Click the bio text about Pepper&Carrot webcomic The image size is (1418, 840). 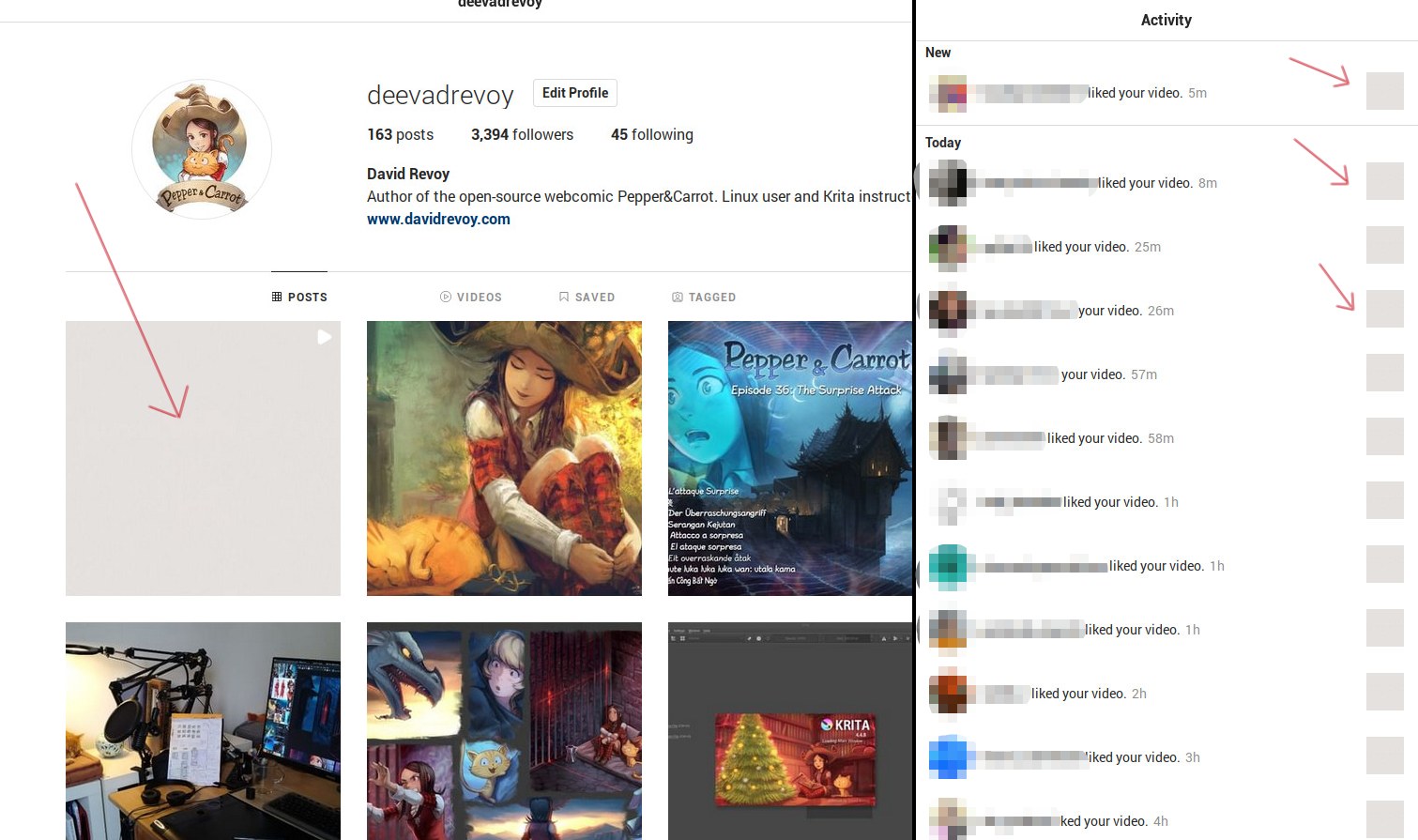click(639, 196)
